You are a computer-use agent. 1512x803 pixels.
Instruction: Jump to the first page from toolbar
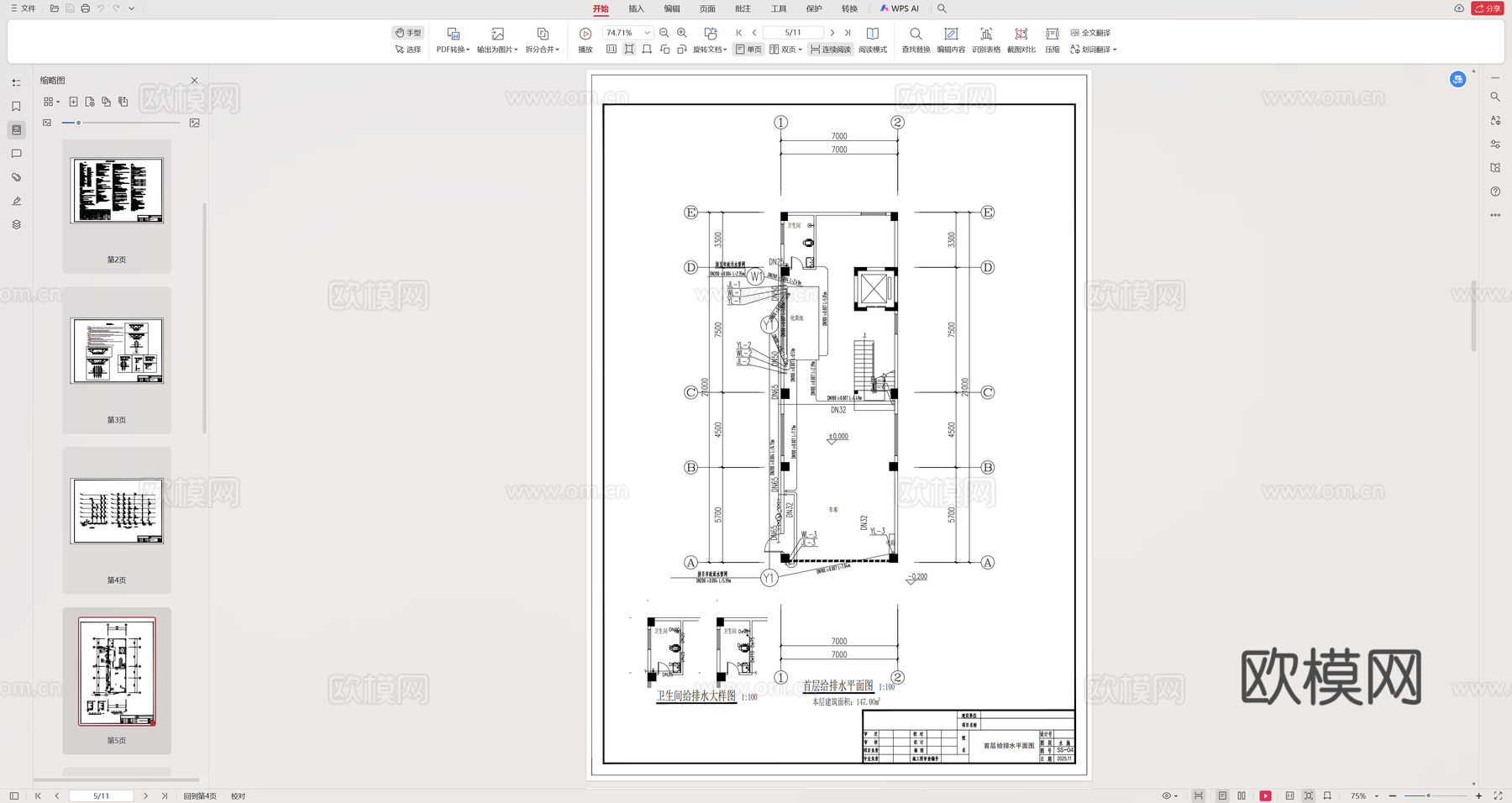(739, 33)
